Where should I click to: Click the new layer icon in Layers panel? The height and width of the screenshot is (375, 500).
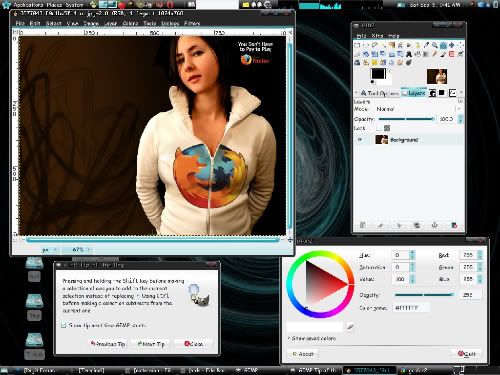(362, 225)
